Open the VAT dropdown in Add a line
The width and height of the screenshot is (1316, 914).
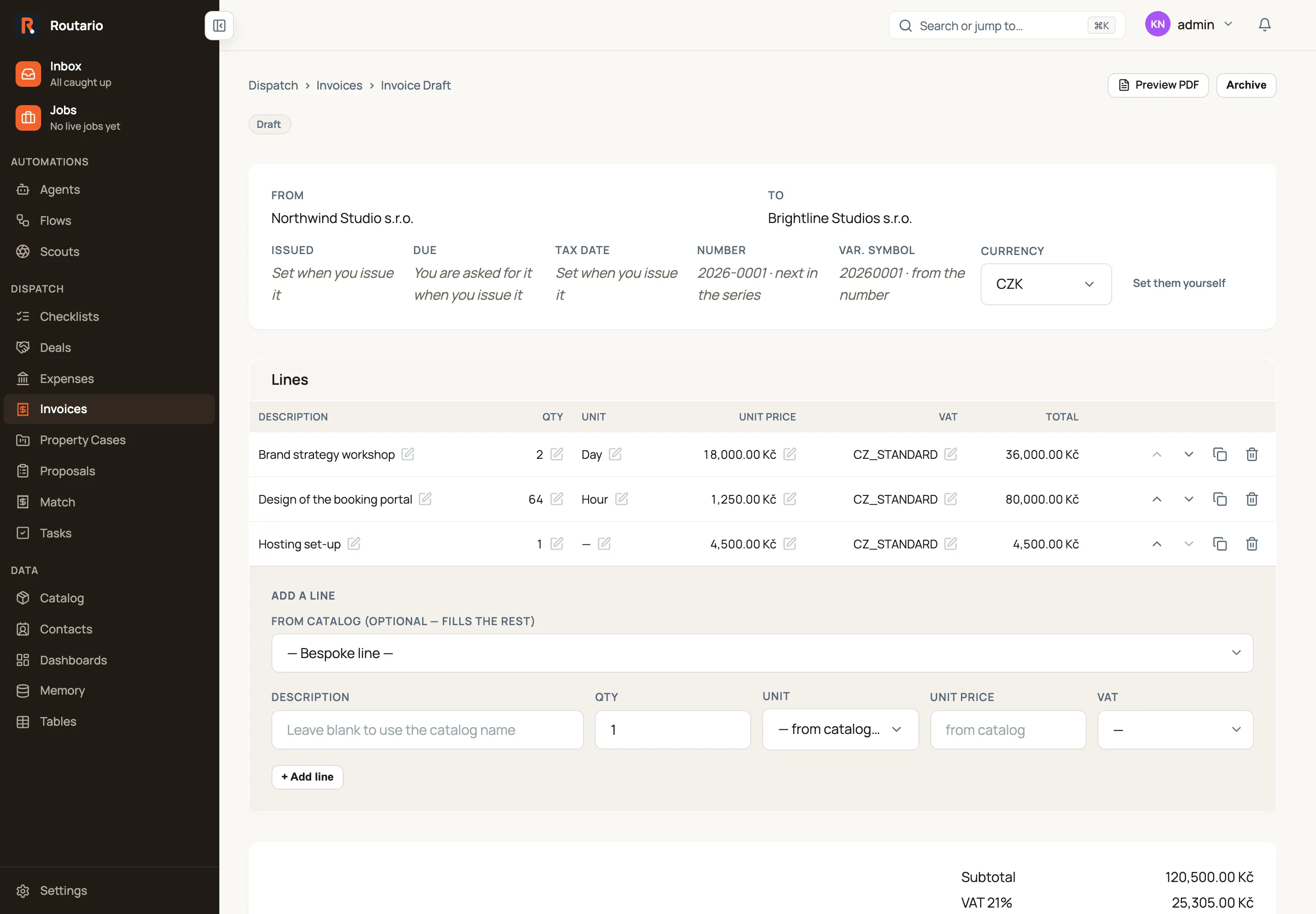[x=1175, y=729]
